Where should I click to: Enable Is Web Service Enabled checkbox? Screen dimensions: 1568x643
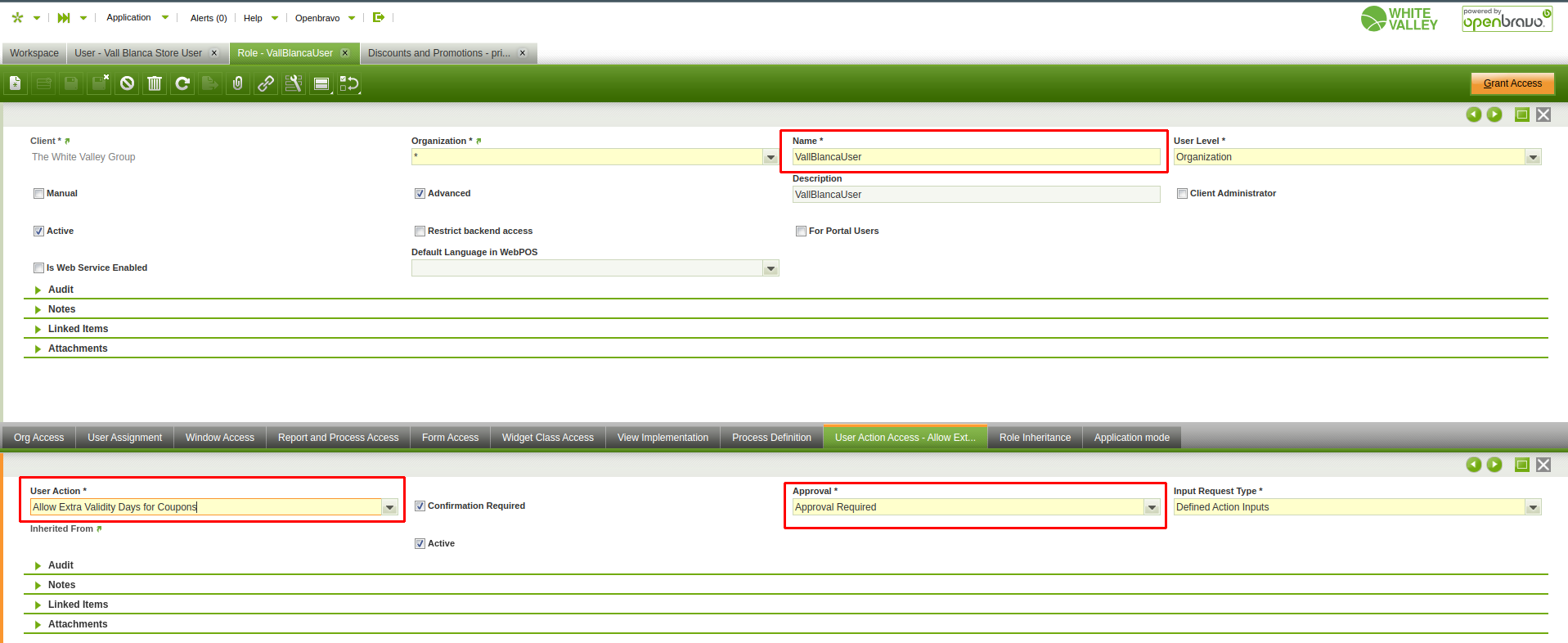pyautogui.click(x=38, y=268)
